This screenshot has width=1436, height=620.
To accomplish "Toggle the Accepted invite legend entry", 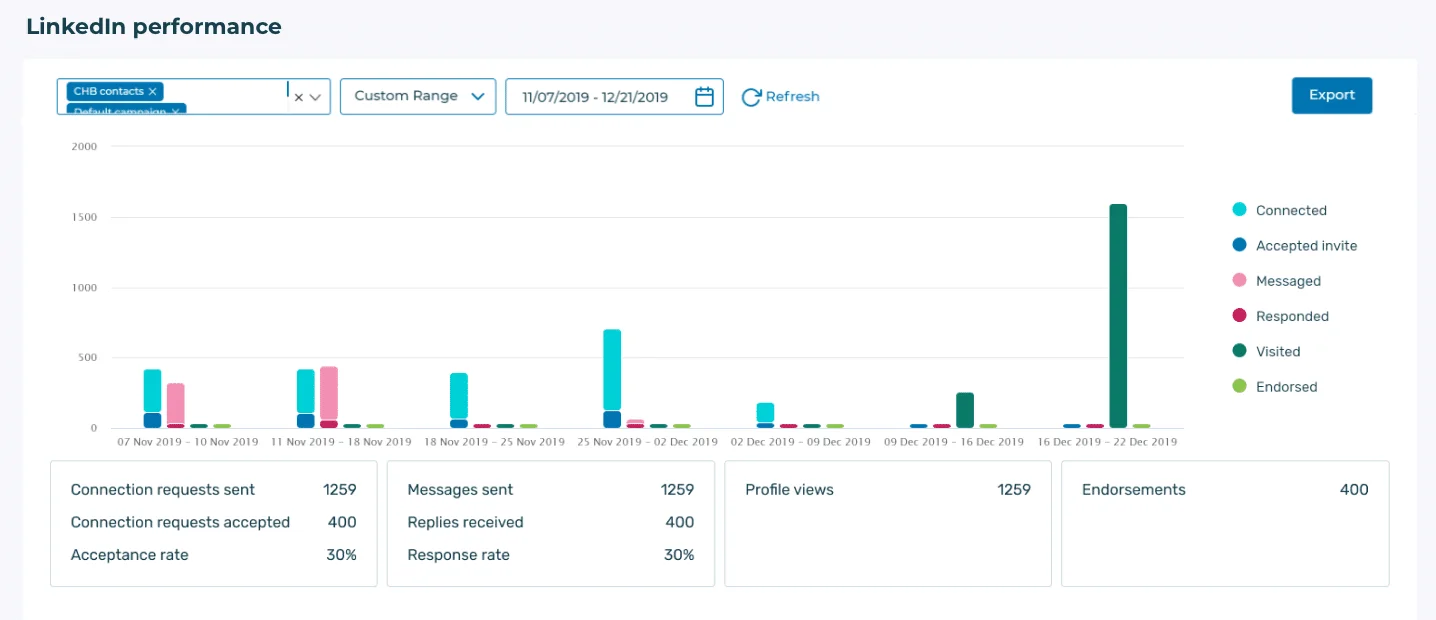I will coord(1295,245).
